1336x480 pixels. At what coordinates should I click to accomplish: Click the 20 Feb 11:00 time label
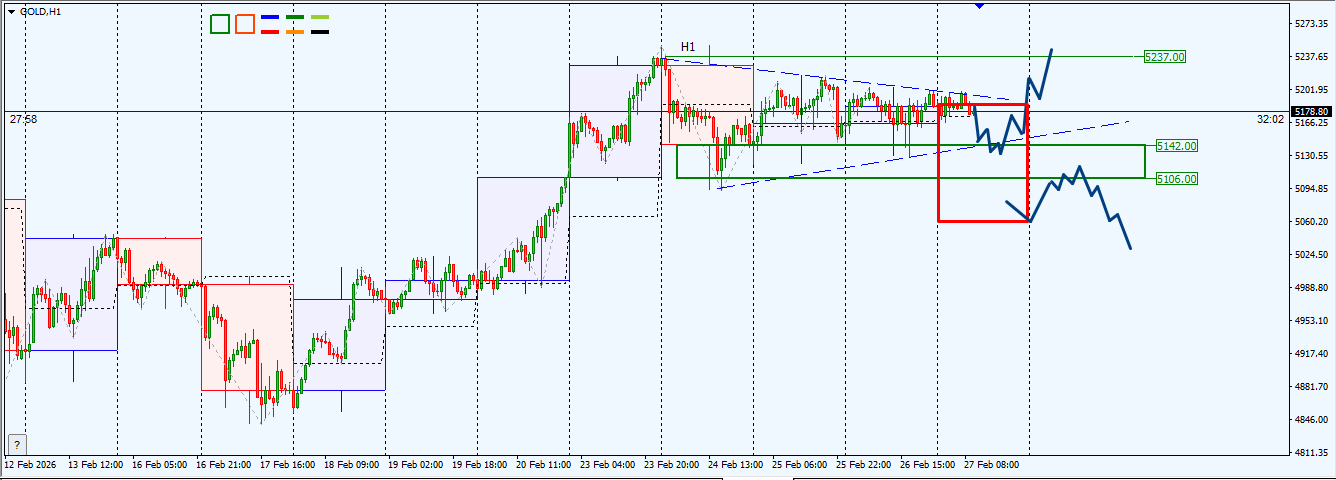coord(543,465)
